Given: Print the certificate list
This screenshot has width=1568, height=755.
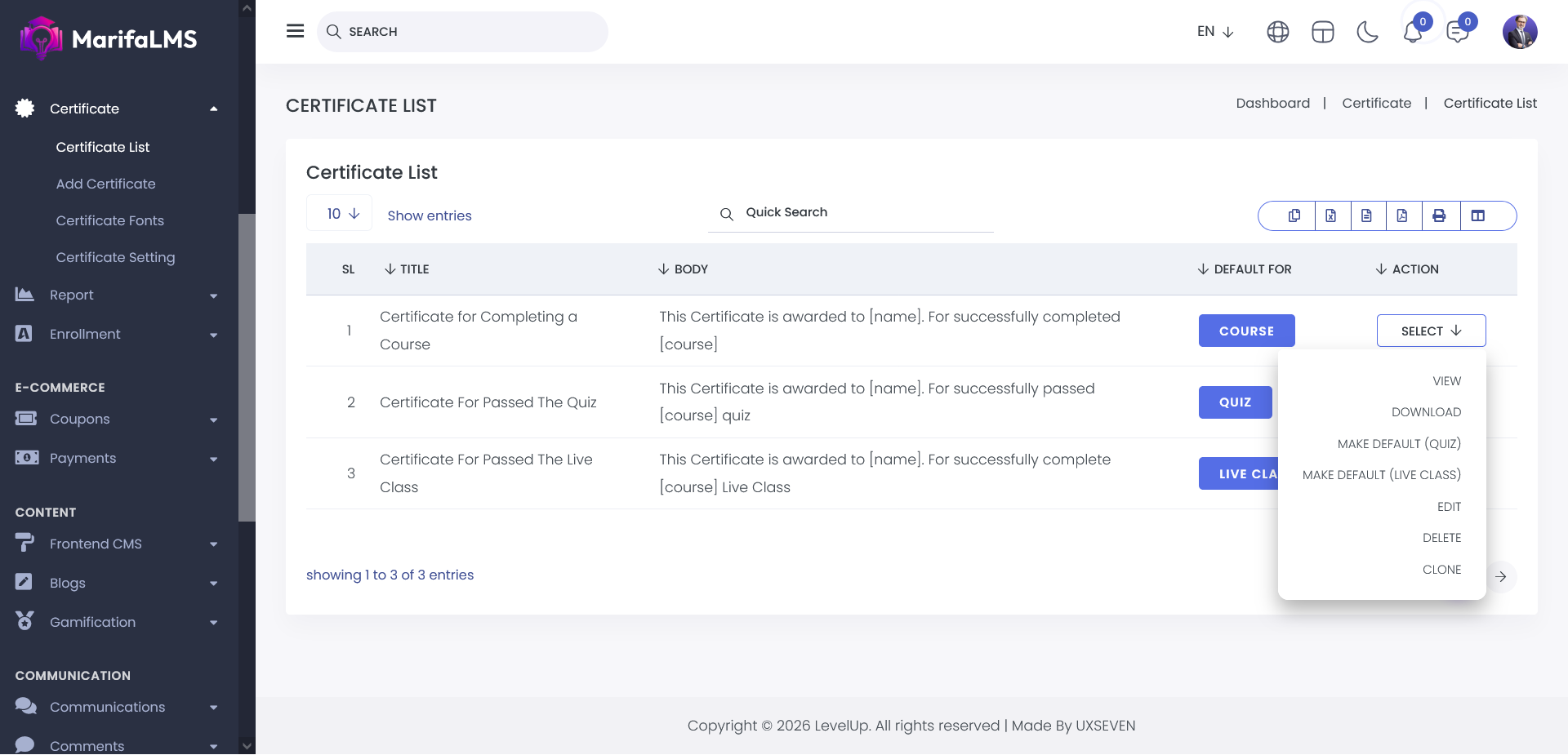Looking at the screenshot, I should 1439,215.
